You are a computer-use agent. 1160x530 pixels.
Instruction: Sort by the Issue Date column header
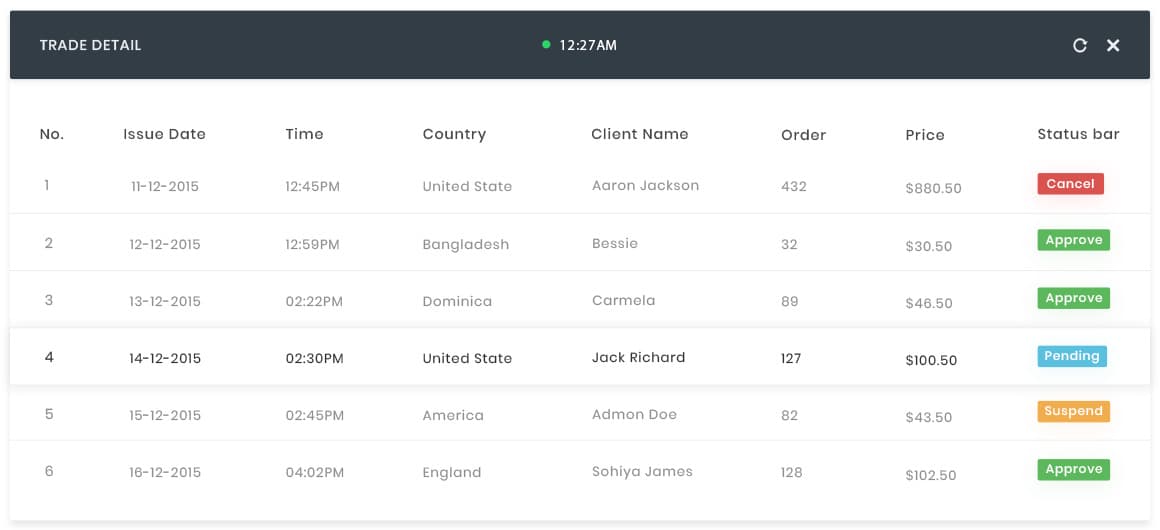164,134
